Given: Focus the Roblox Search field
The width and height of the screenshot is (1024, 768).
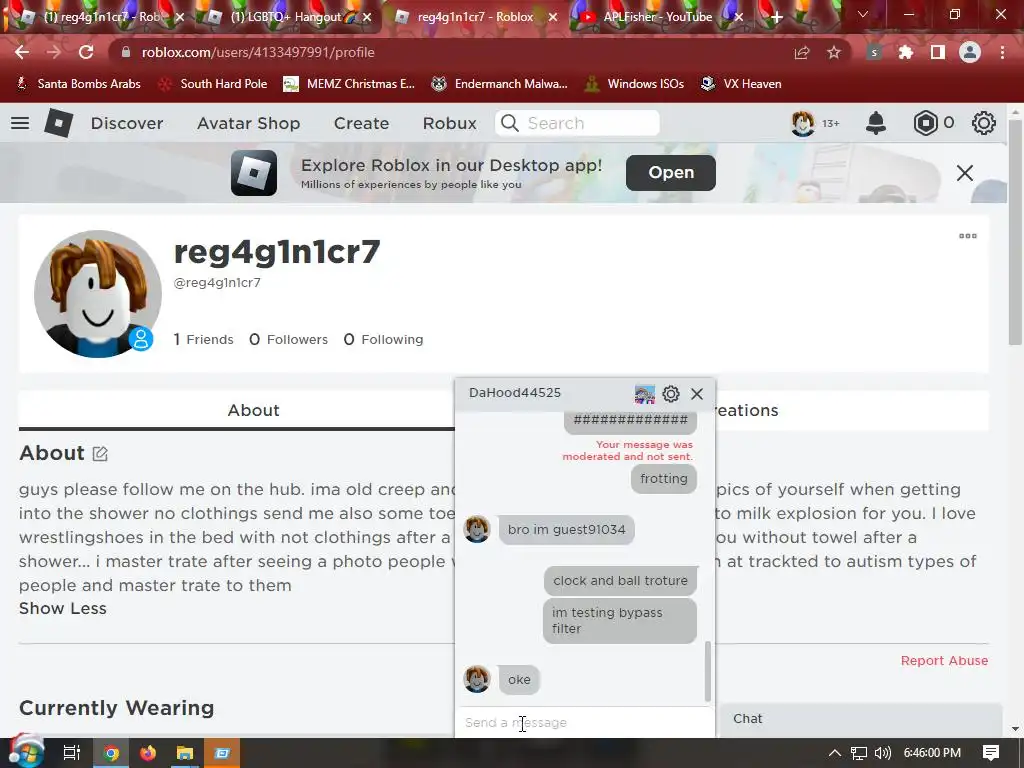Looking at the screenshot, I should (x=578, y=123).
